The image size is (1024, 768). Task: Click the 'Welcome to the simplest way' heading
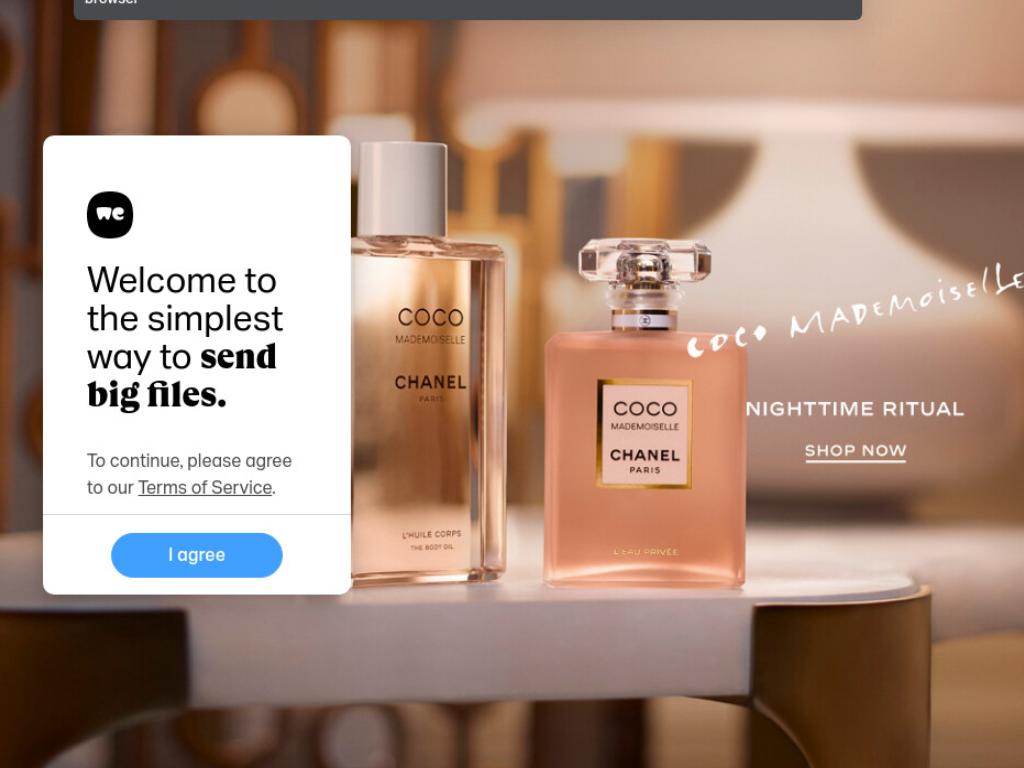(185, 337)
